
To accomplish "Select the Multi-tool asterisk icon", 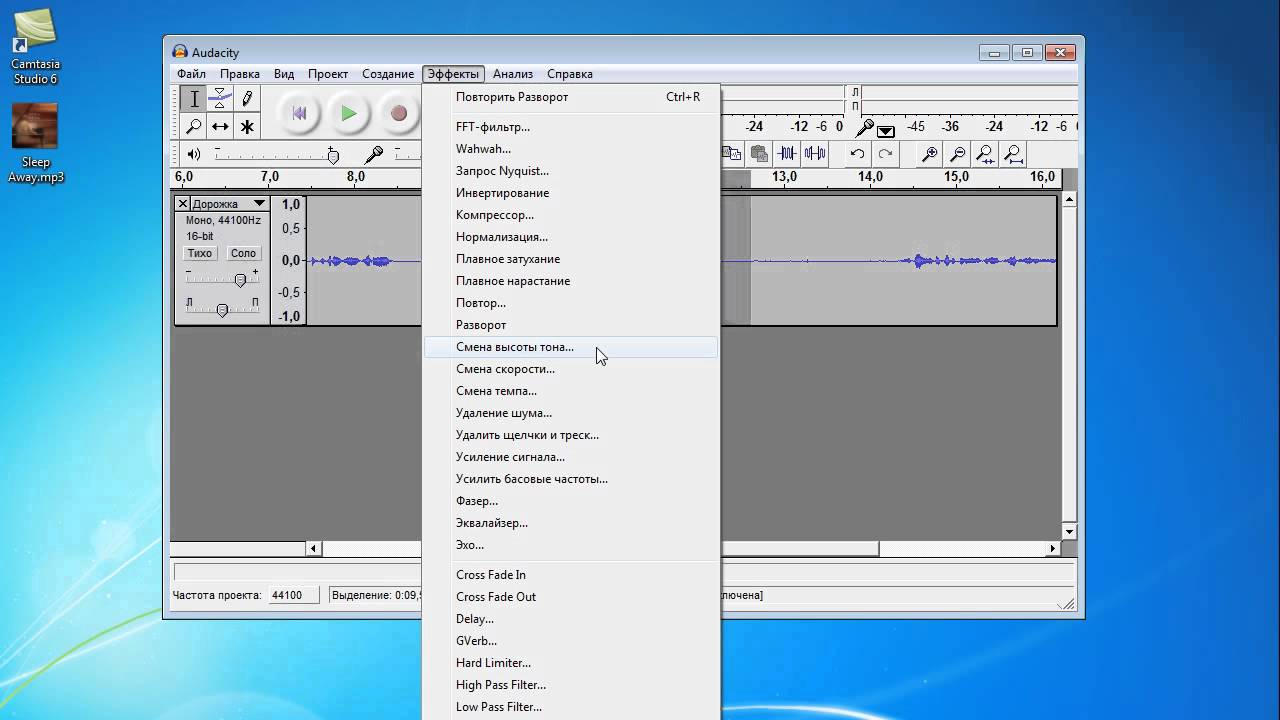I will [247, 126].
